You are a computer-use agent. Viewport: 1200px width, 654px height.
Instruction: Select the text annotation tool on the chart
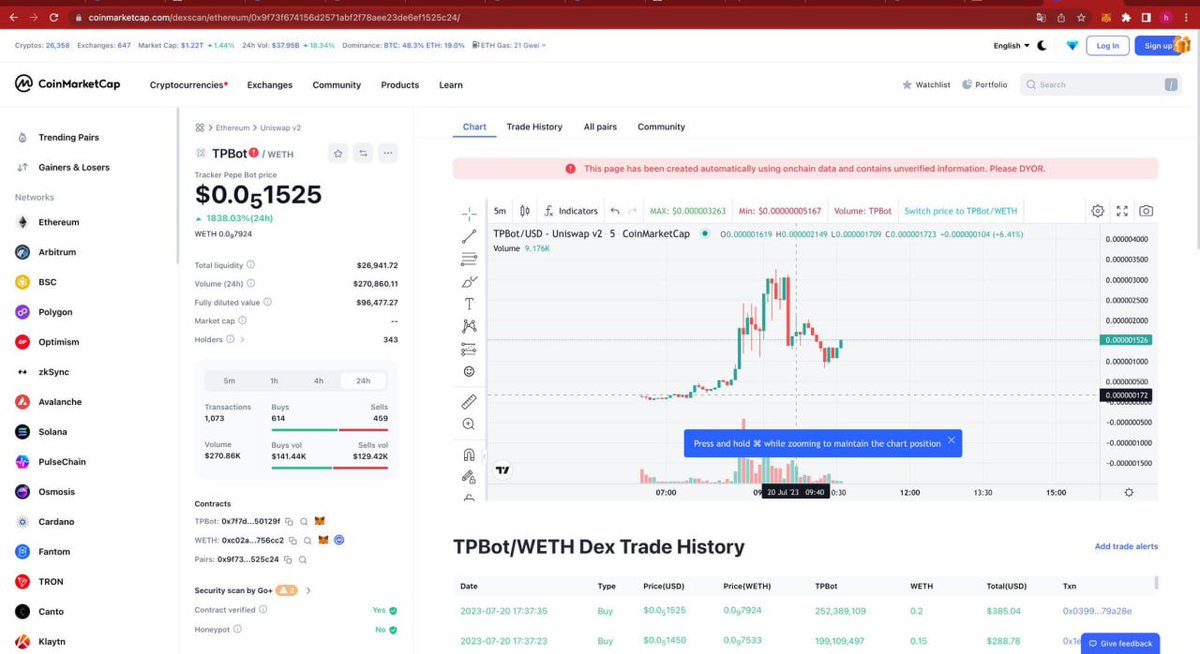click(x=468, y=303)
